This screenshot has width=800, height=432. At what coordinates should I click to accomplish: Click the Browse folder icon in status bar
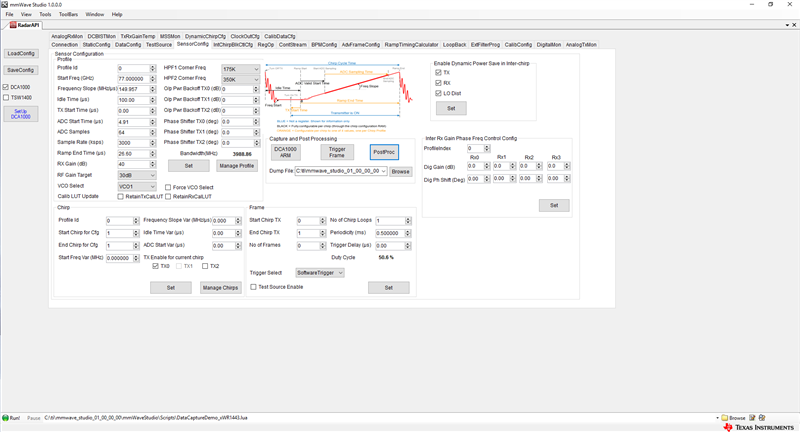click(x=724, y=418)
